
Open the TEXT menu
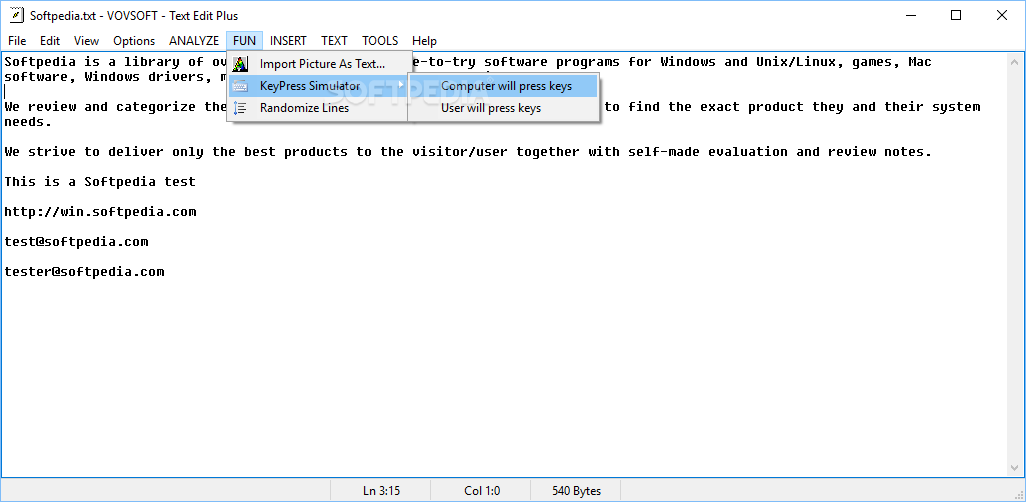click(334, 41)
